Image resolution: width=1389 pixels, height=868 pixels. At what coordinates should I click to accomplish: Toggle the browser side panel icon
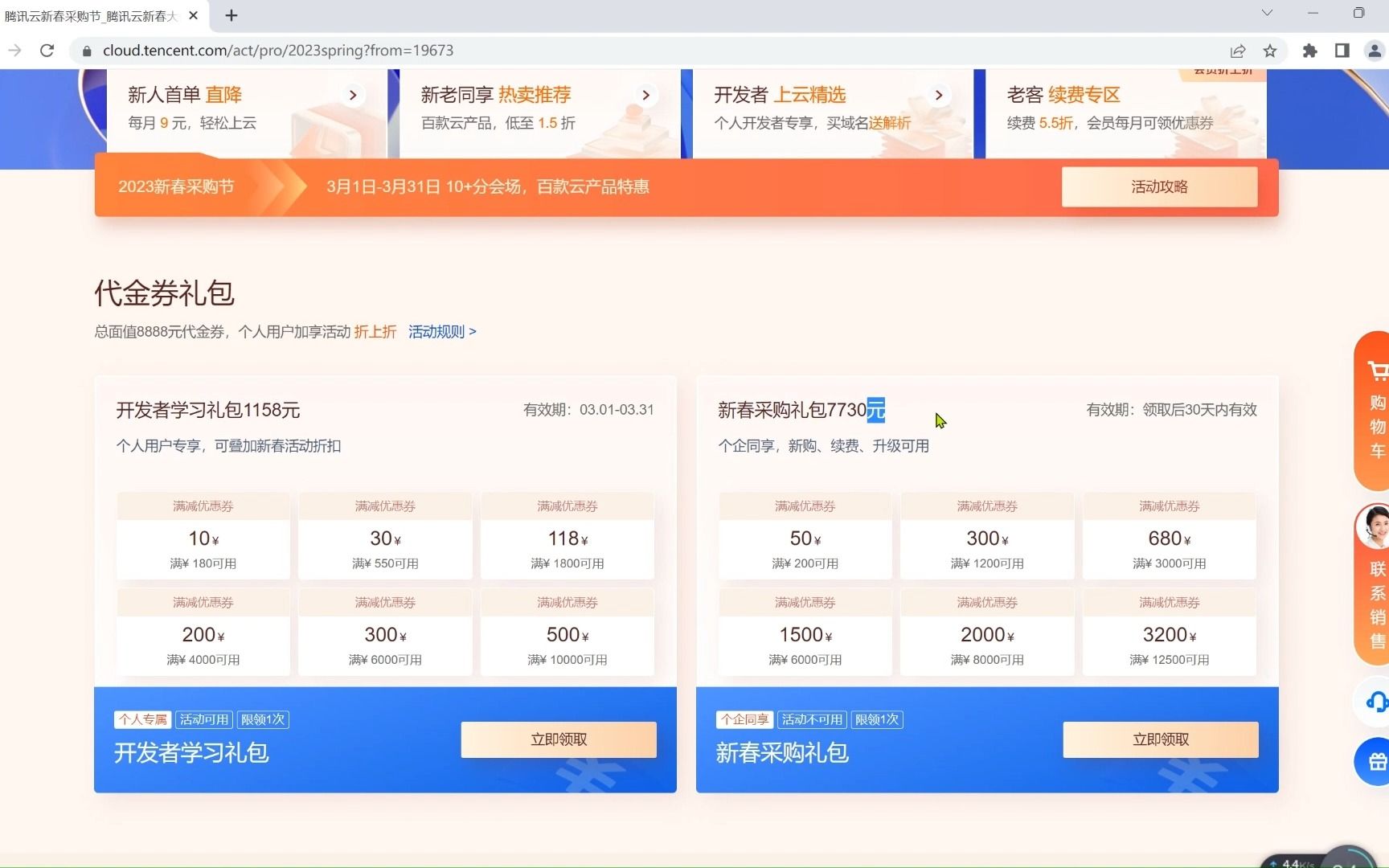click(x=1342, y=51)
